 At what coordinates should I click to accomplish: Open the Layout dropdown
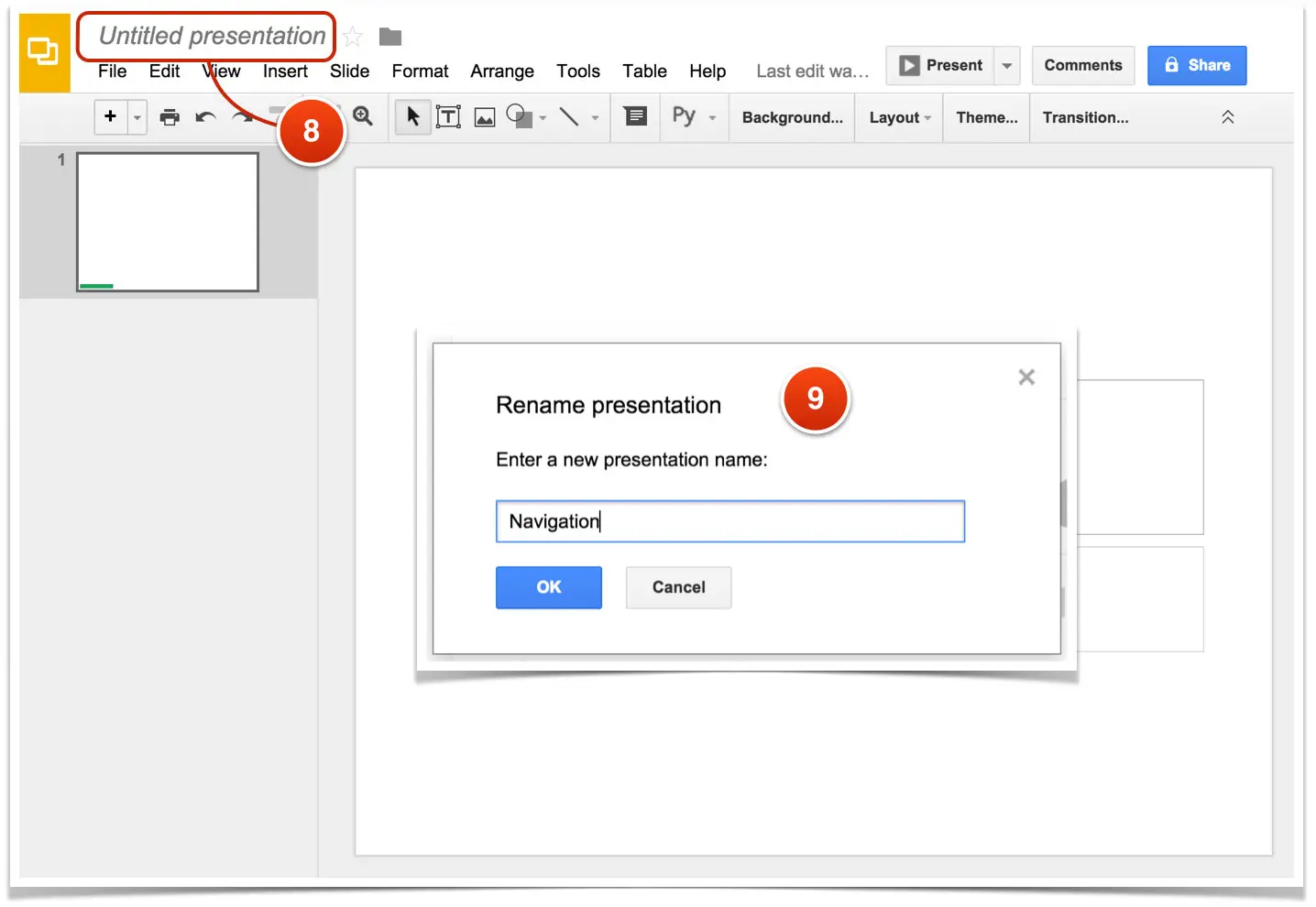(900, 117)
